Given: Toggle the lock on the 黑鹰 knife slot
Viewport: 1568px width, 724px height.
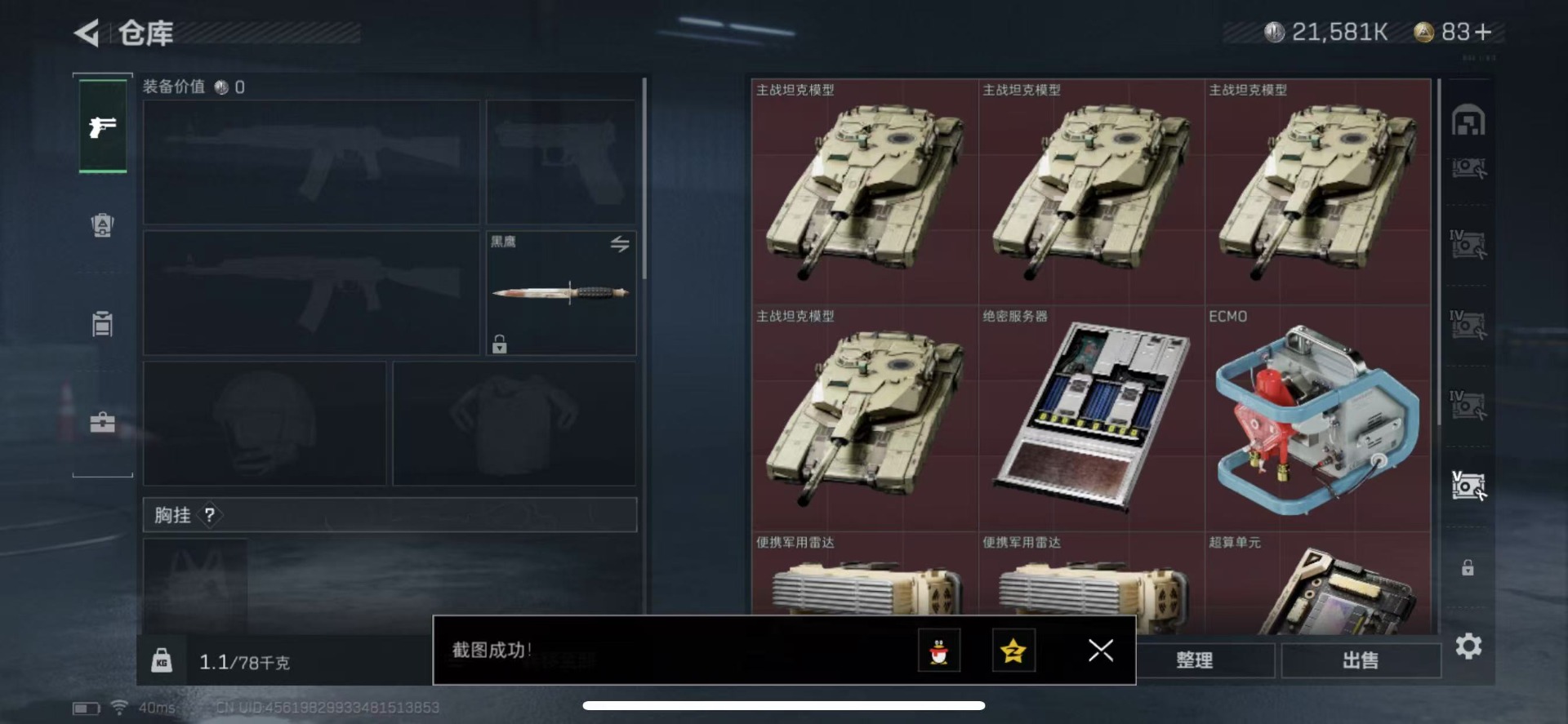Looking at the screenshot, I should (500, 344).
